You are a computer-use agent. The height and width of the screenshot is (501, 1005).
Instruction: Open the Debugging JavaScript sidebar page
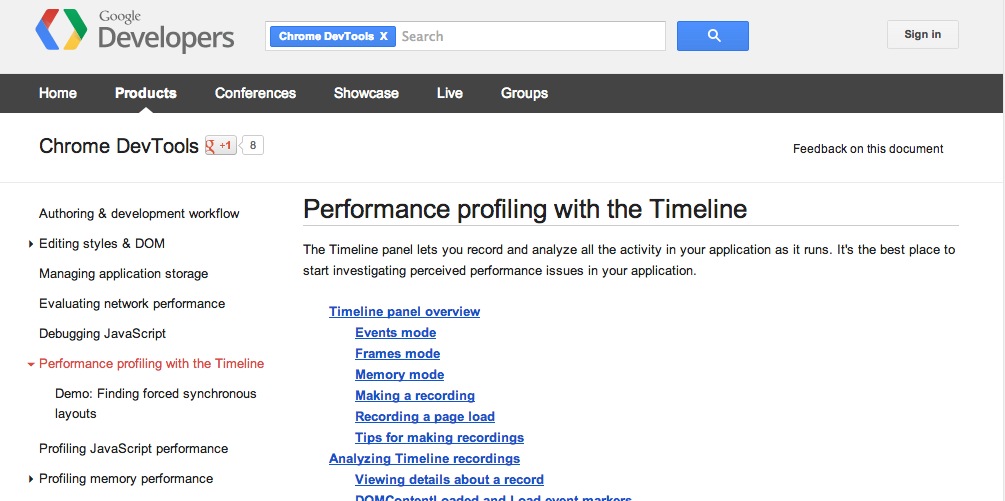pyautogui.click(x=102, y=334)
